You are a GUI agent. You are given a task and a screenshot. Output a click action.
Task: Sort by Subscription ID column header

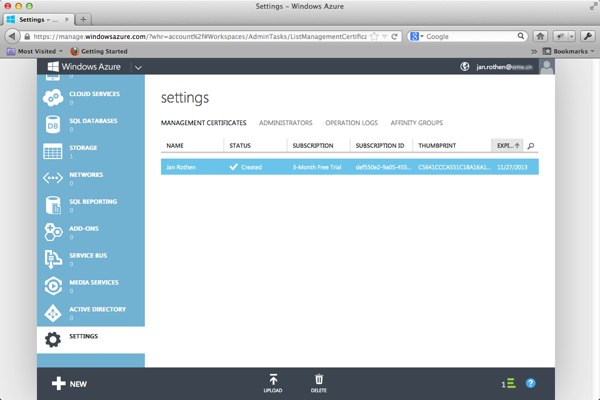pyautogui.click(x=380, y=146)
